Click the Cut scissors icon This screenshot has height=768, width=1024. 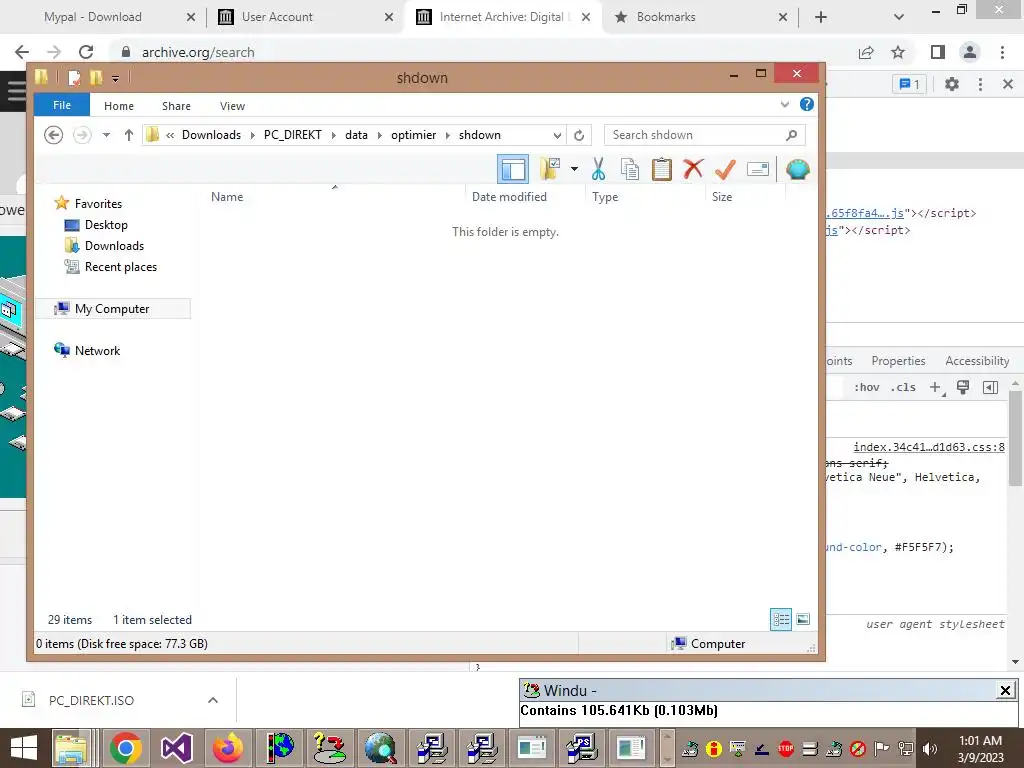point(598,168)
